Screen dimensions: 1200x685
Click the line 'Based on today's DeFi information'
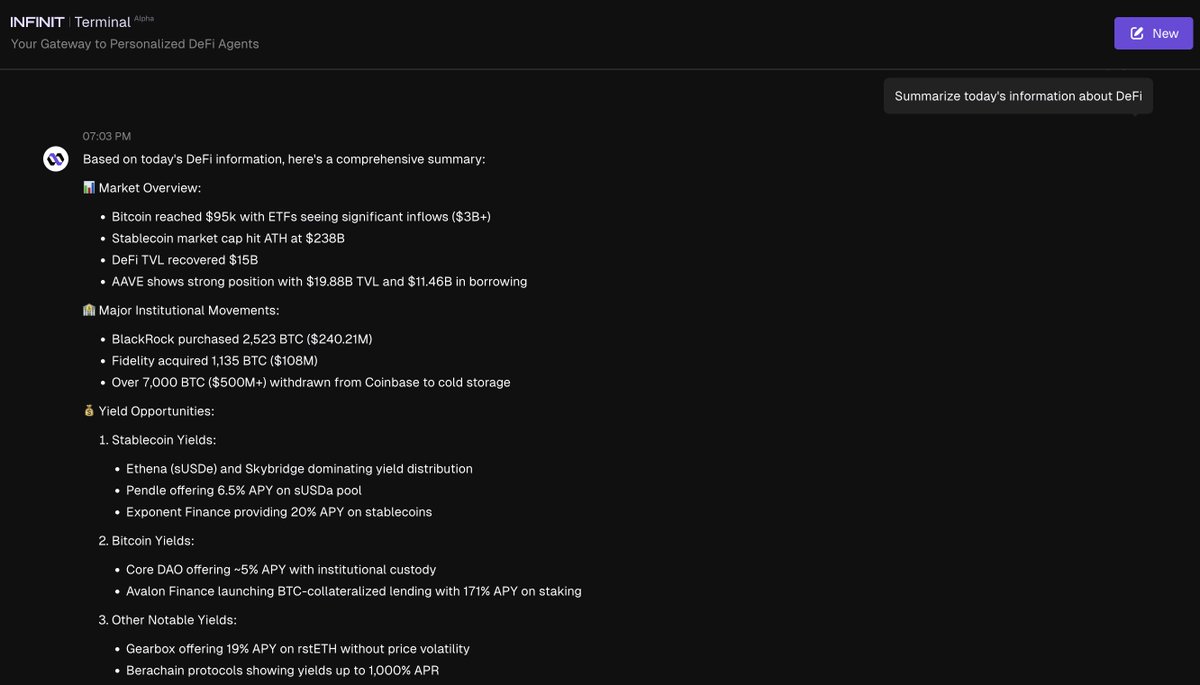284,159
